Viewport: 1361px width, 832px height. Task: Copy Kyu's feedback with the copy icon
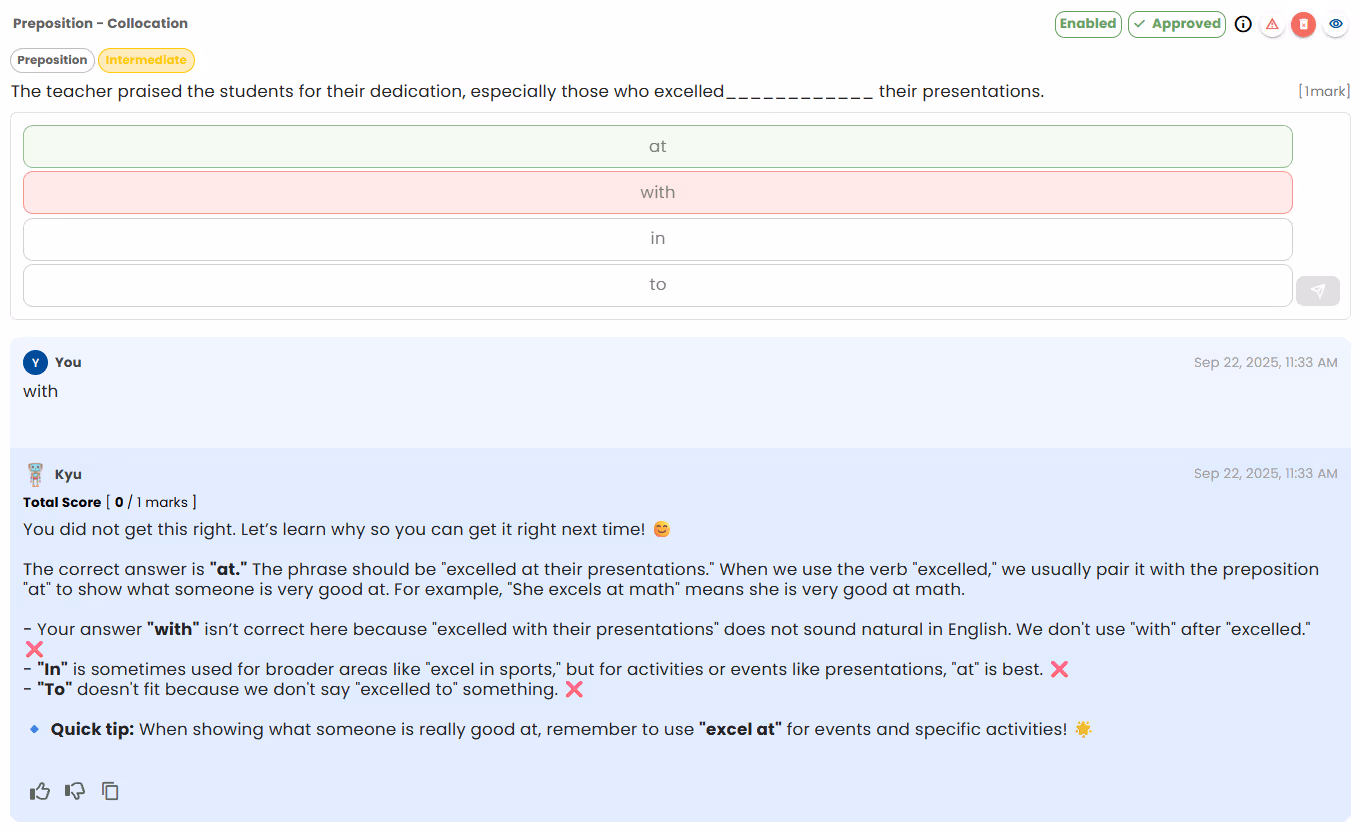click(110, 791)
